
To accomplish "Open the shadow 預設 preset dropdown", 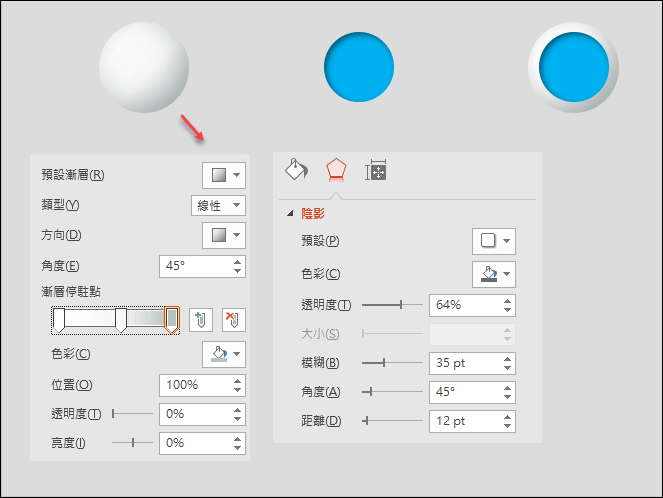I will click(494, 241).
